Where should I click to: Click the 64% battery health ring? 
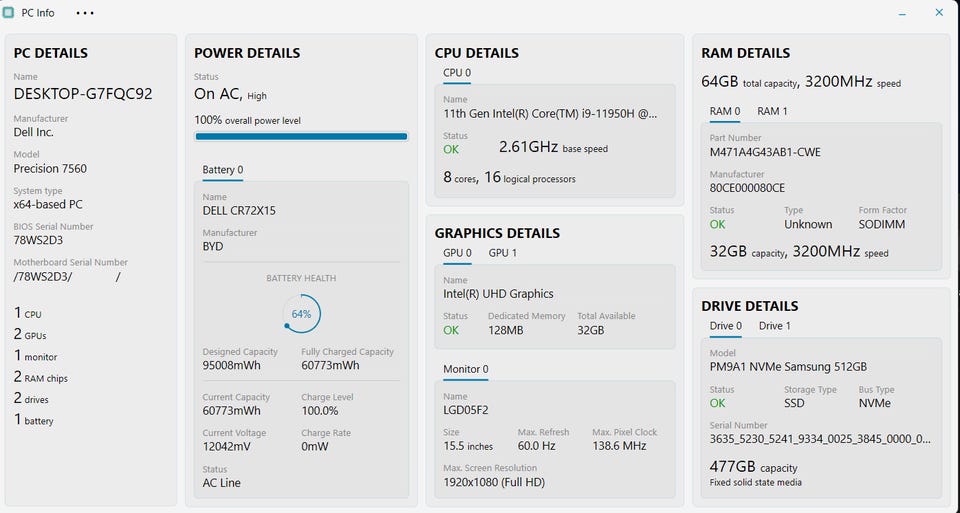301,313
